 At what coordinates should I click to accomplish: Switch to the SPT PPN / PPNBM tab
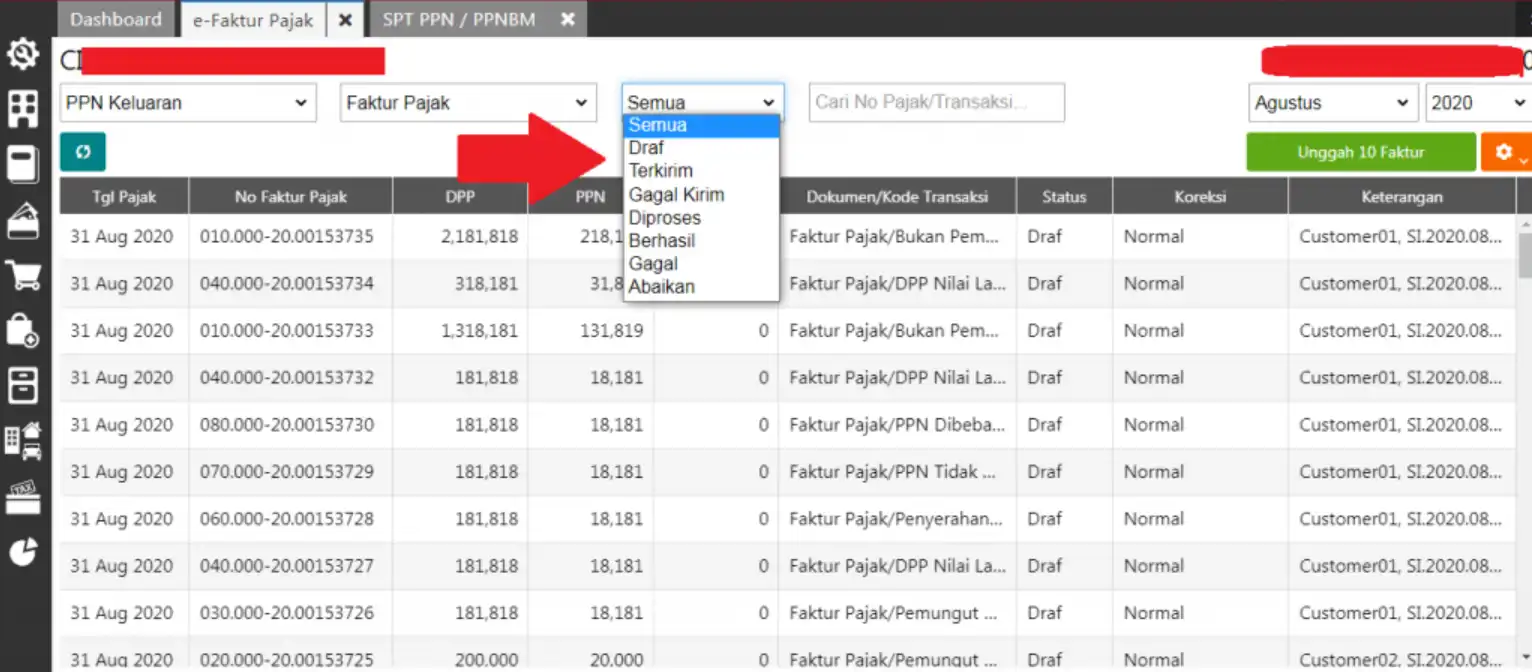click(x=459, y=19)
